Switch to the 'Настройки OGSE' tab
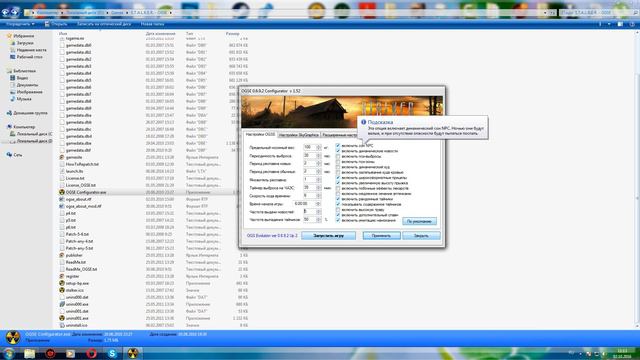The image size is (640, 360). coord(260,134)
